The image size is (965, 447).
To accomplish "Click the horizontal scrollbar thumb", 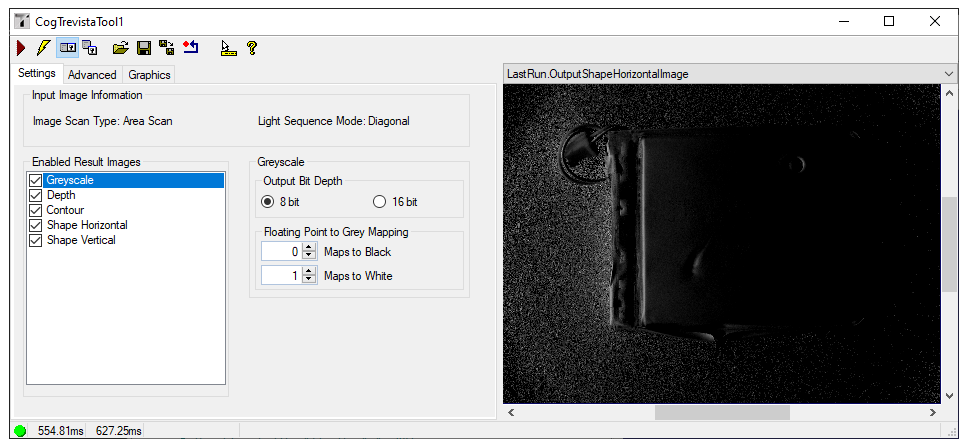I will (722, 412).
